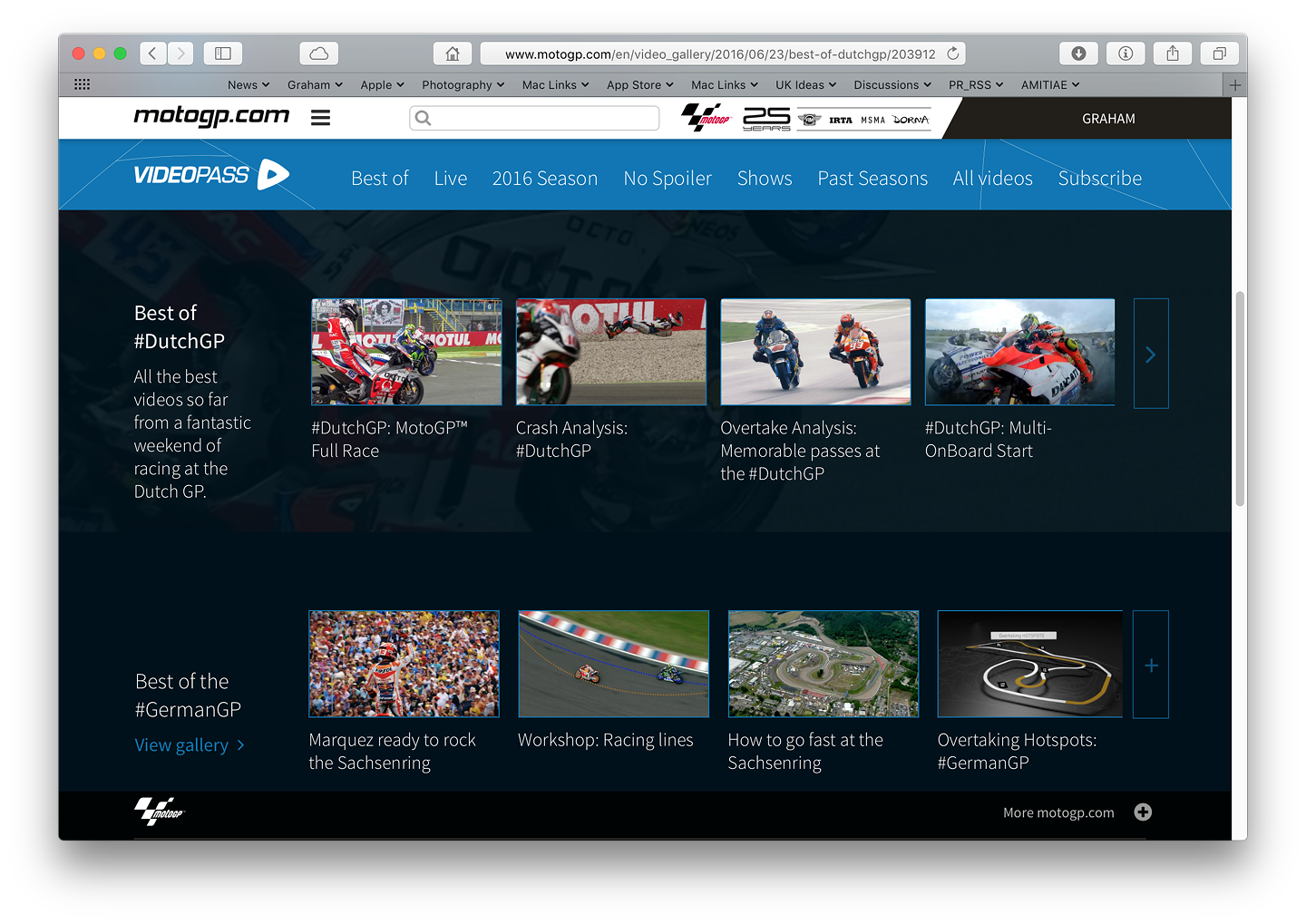Open Marquez ready to rock thumbnail
Screen dimensions: 1306x924
pos(404,664)
